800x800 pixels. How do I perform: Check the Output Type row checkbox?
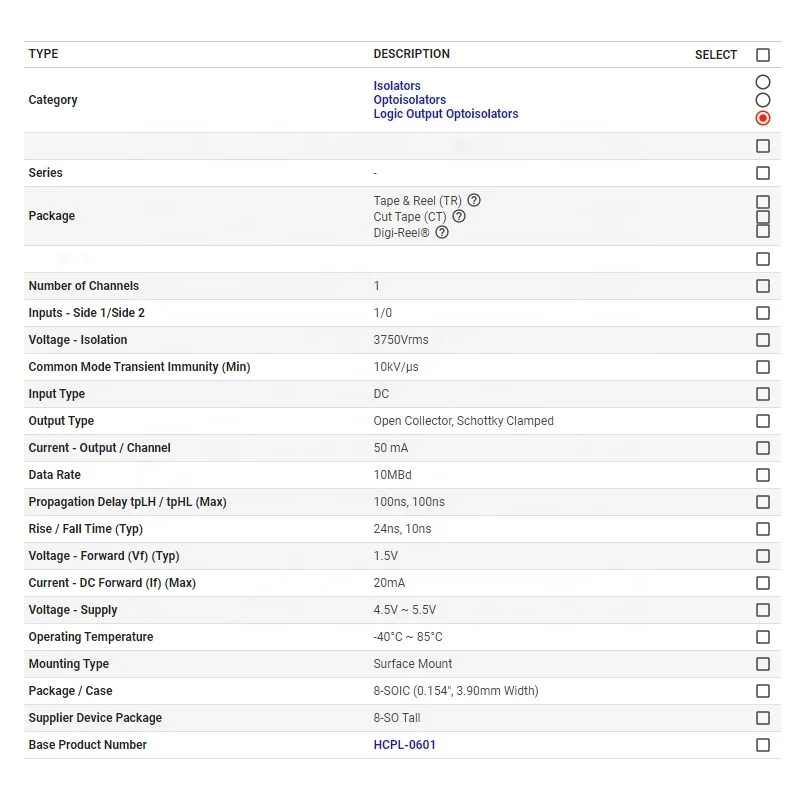point(763,421)
